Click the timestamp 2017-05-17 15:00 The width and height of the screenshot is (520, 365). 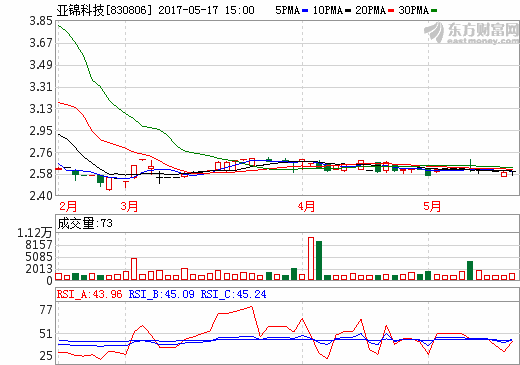click(206, 10)
